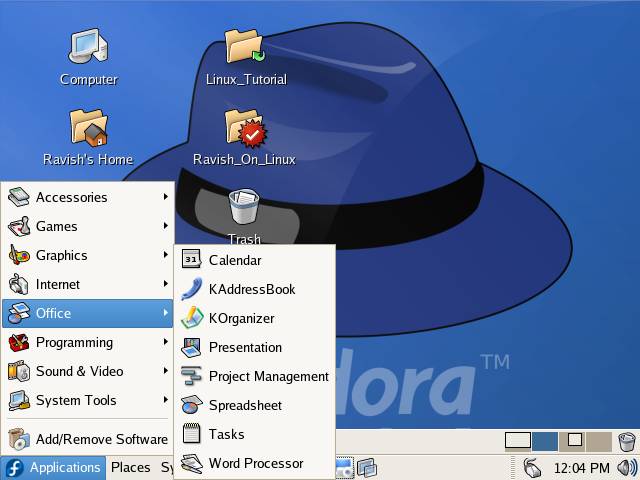
Task: Switch to the third workspace in pager
Action: pyautogui.click(x=572, y=441)
